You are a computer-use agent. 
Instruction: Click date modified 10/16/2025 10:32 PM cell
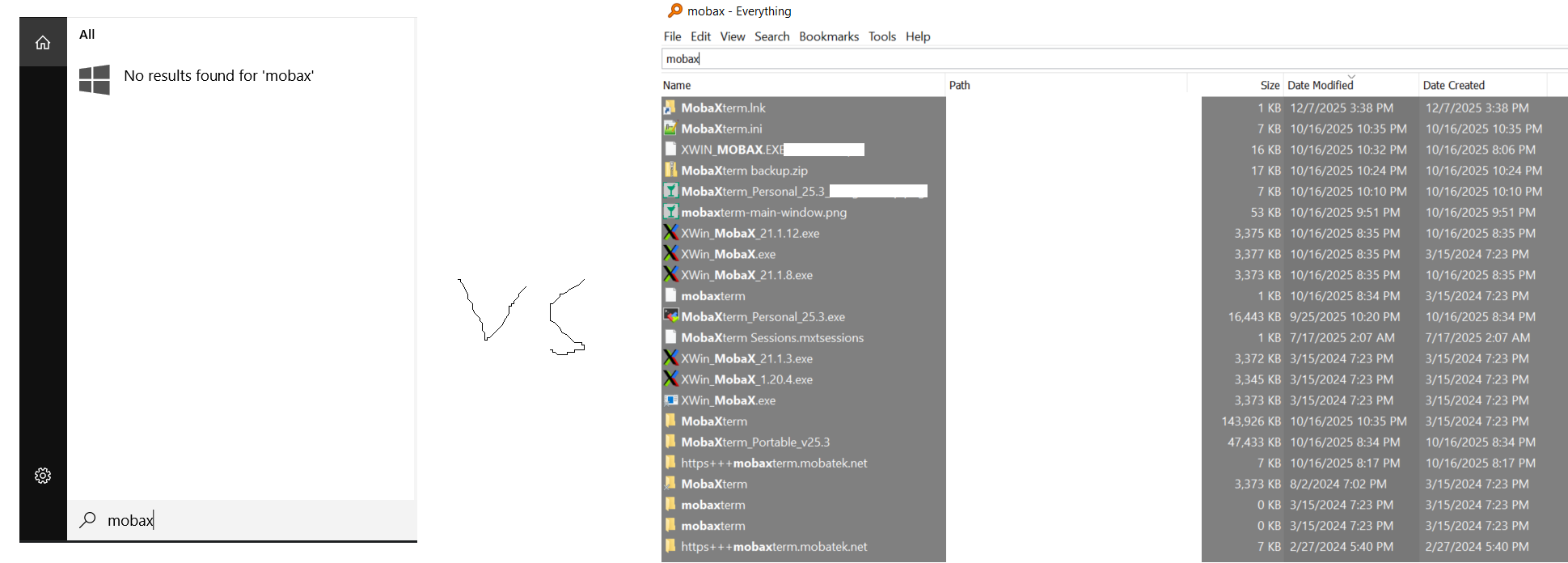1348,150
